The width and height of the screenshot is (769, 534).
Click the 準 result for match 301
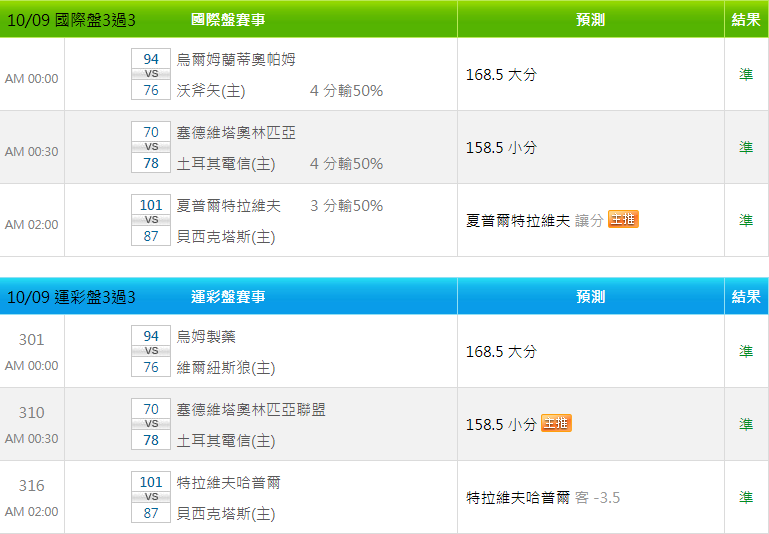pos(746,351)
